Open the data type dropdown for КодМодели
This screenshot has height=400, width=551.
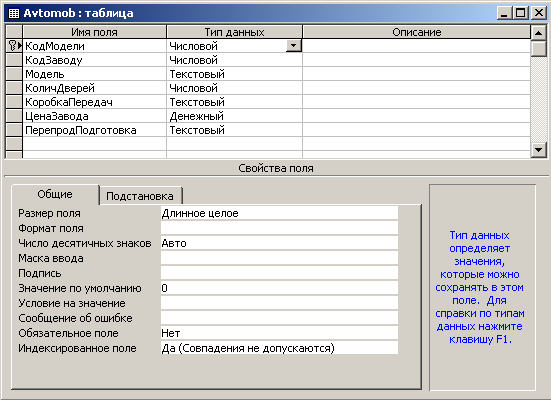pyautogui.click(x=293, y=46)
